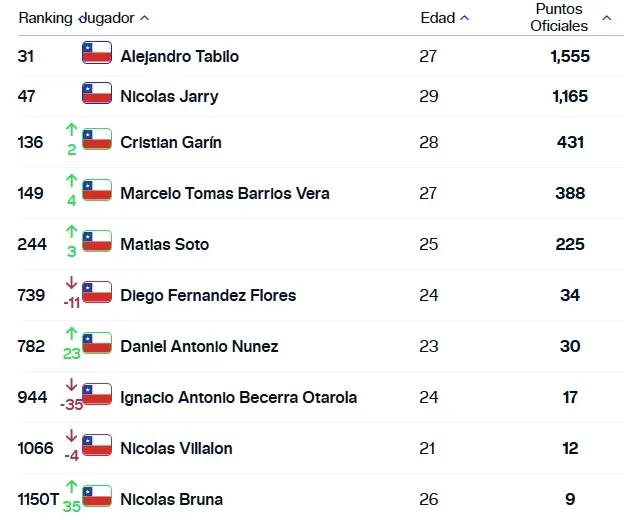Click the red down arrow beside rank 739

point(71,283)
